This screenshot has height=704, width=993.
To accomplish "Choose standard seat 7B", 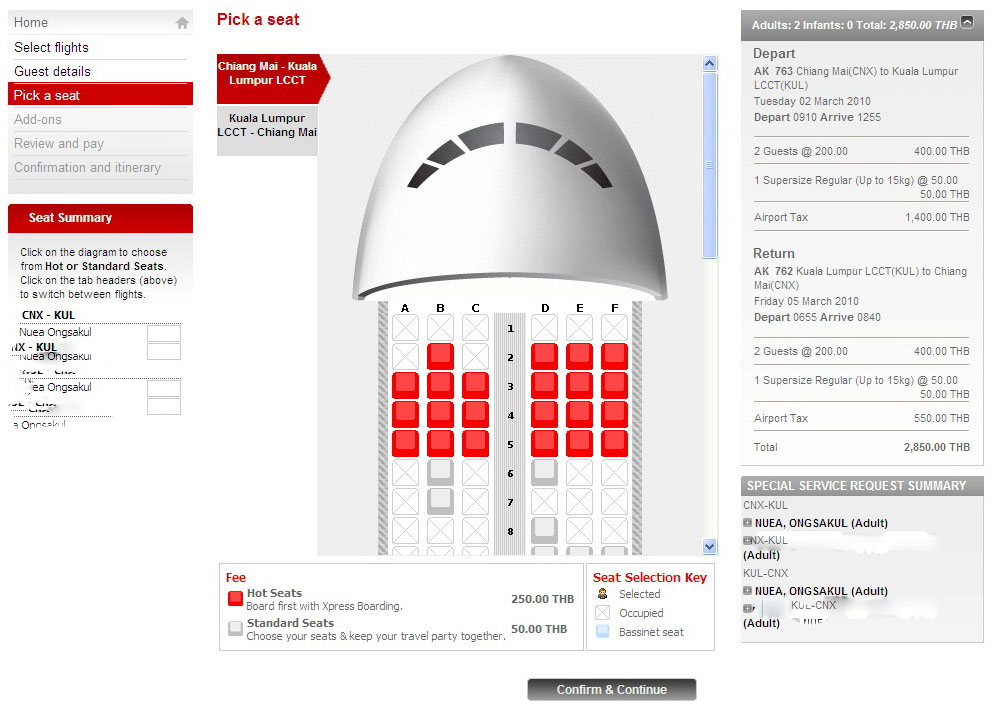I will click(x=440, y=501).
